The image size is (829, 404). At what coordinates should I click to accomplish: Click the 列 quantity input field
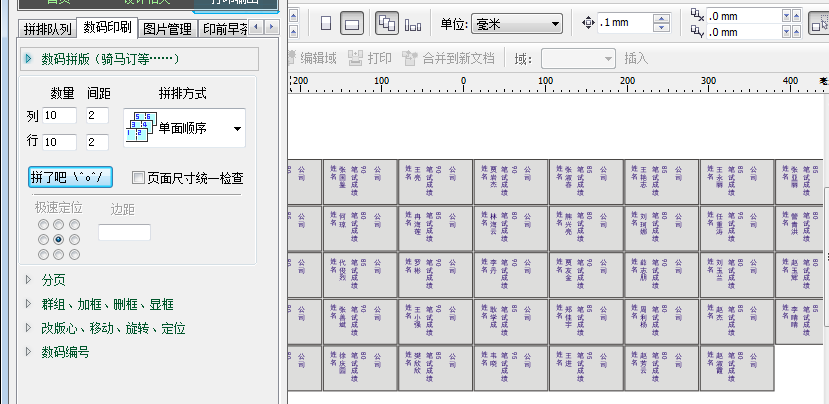[x=59, y=115]
